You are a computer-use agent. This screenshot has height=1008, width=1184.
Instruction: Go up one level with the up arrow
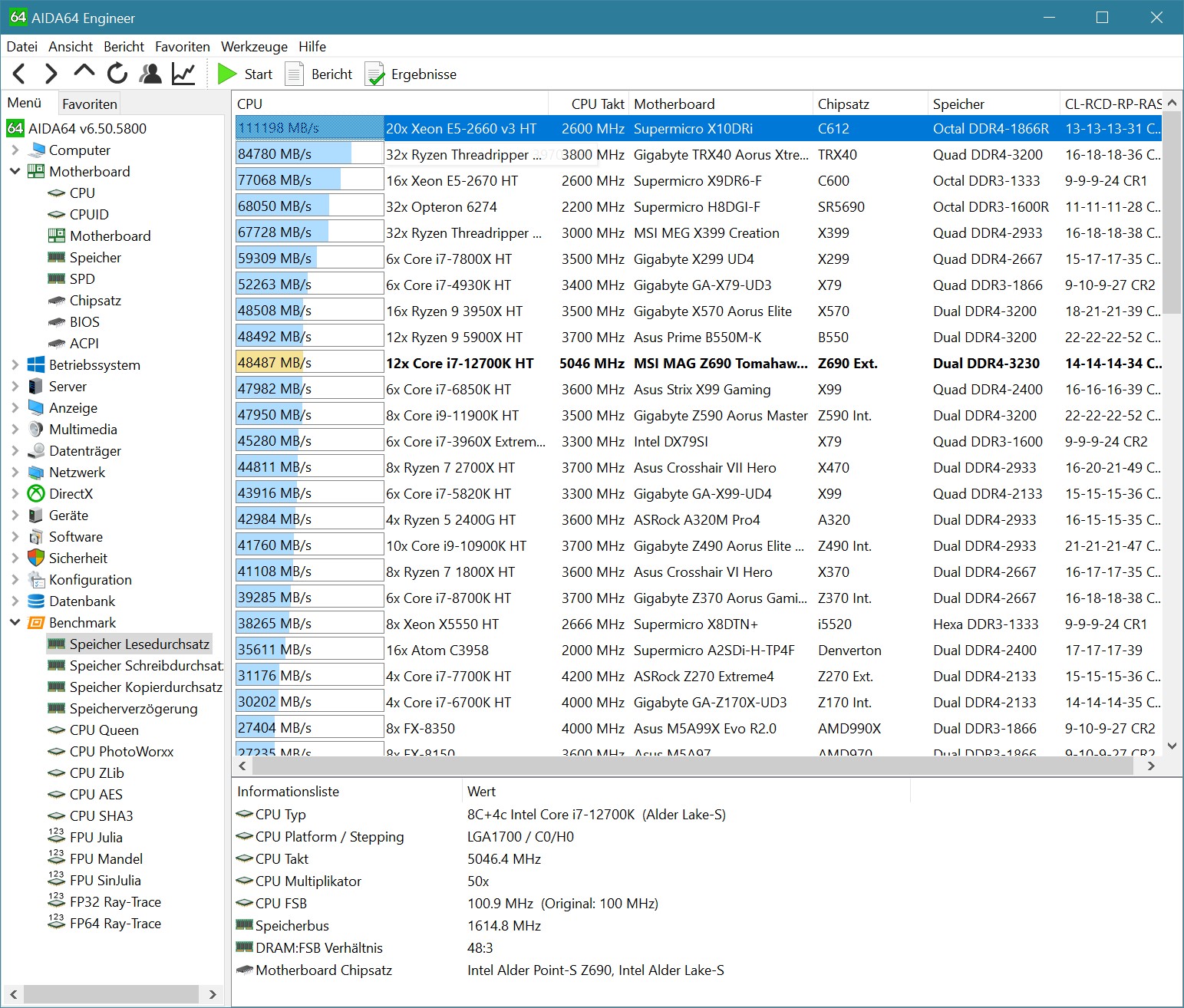coord(84,73)
